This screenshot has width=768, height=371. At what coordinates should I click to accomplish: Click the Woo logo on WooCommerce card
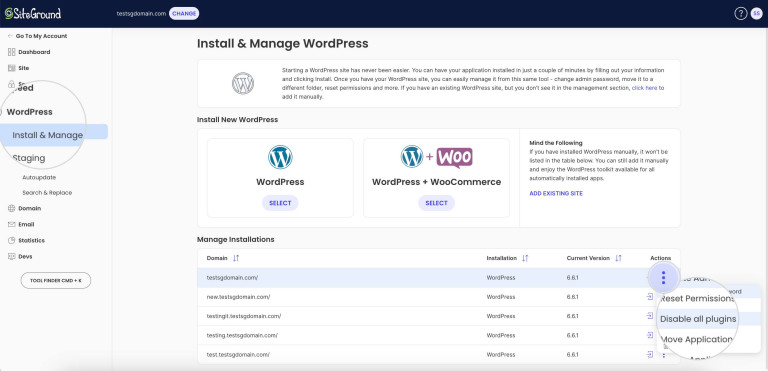click(x=455, y=158)
